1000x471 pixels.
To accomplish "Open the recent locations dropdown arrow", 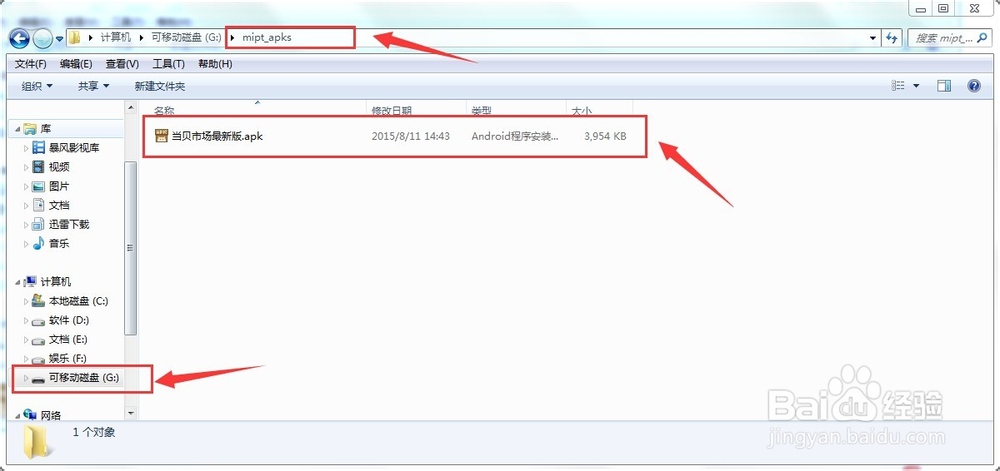I will (x=59, y=39).
